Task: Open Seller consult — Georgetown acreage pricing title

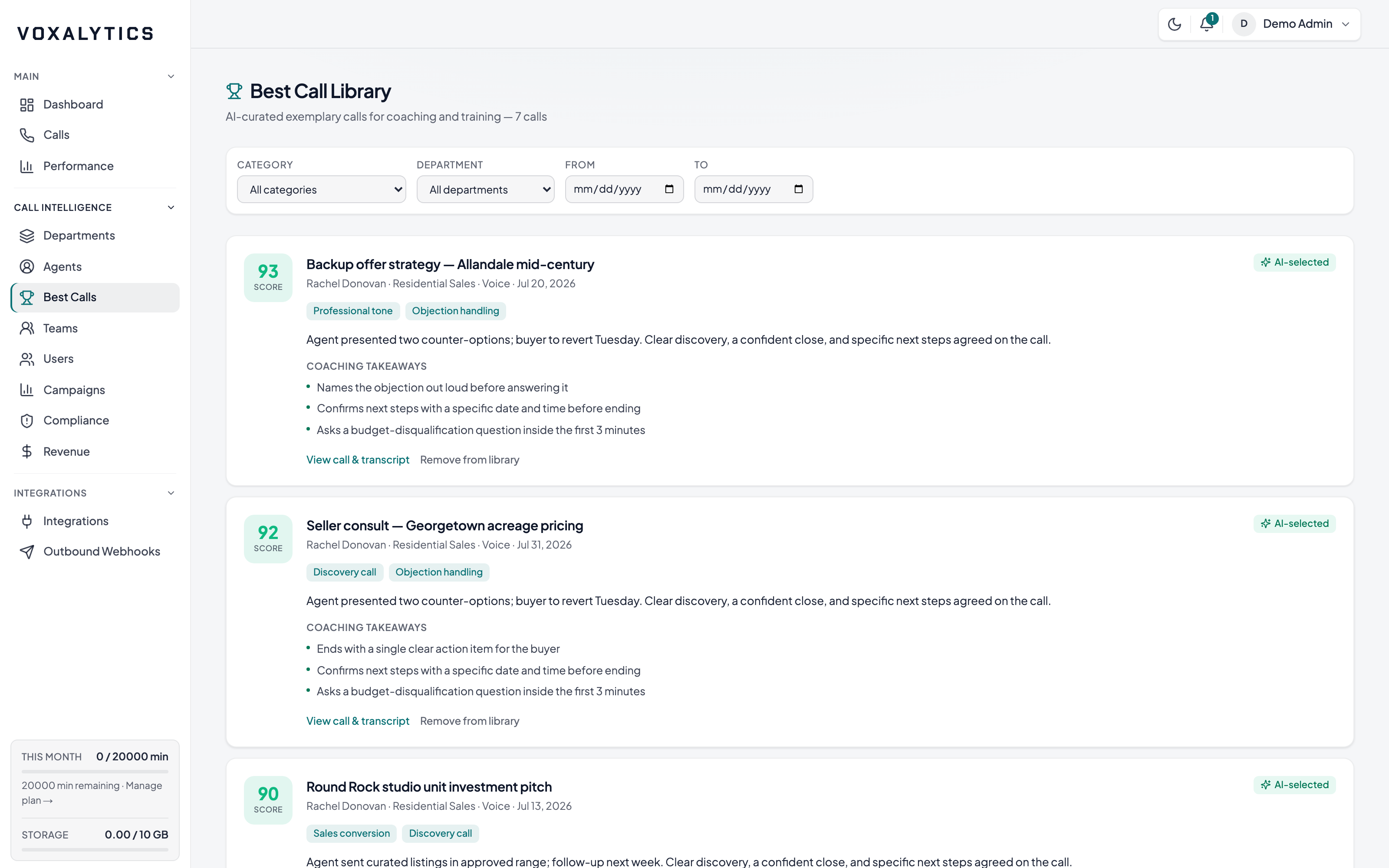Action: pyautogui.click(x=444, y=526)
